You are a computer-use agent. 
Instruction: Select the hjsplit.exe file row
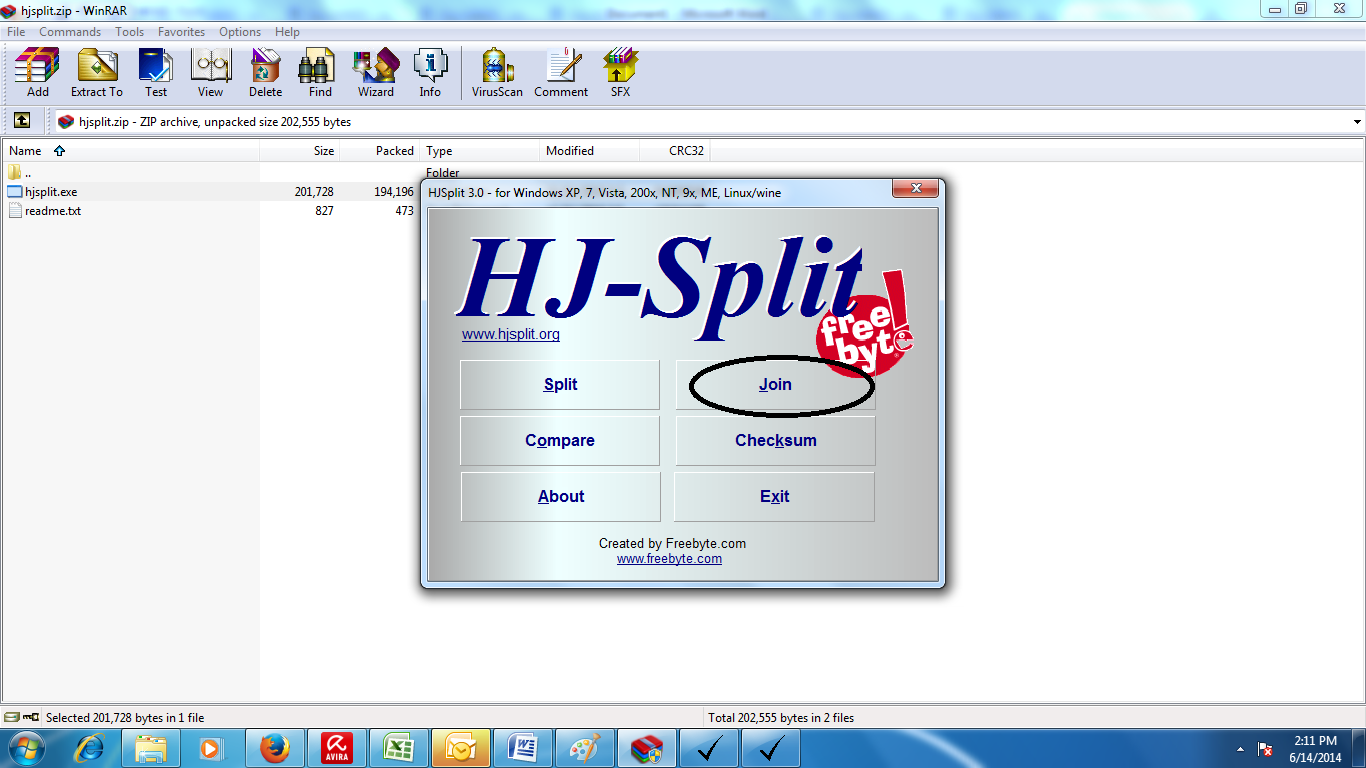[x=210, y=191]
